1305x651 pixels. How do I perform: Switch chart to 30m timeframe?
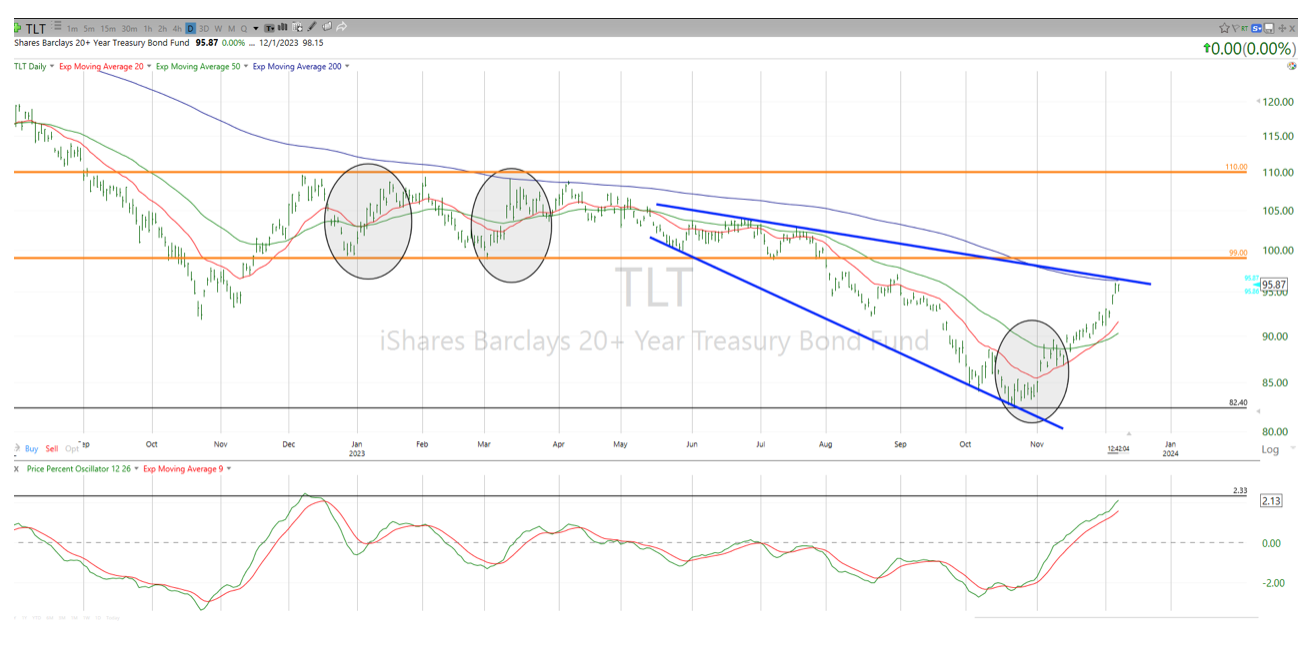click(130, 29)
